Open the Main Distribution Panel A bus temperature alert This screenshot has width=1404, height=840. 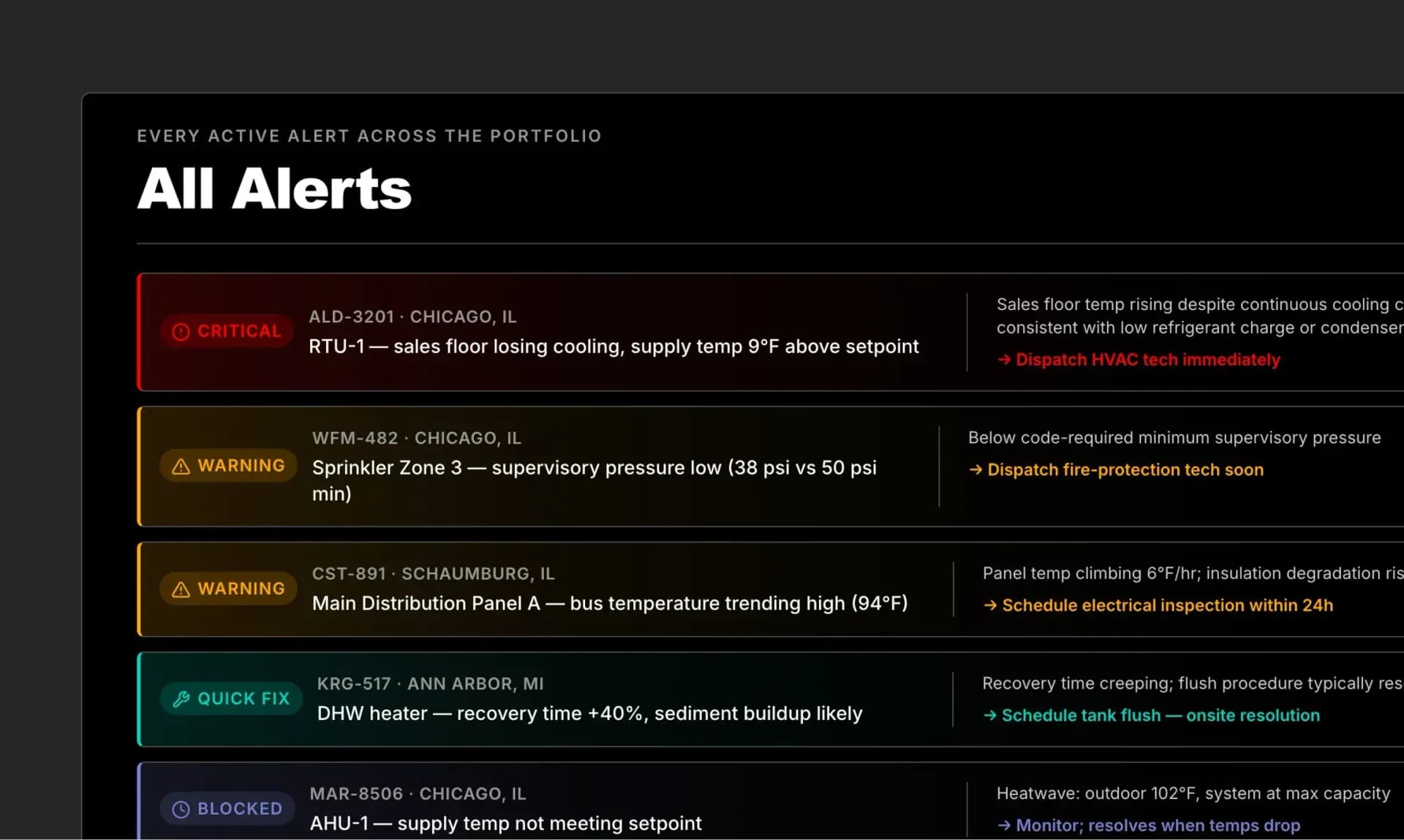click(x=610, y=603)
